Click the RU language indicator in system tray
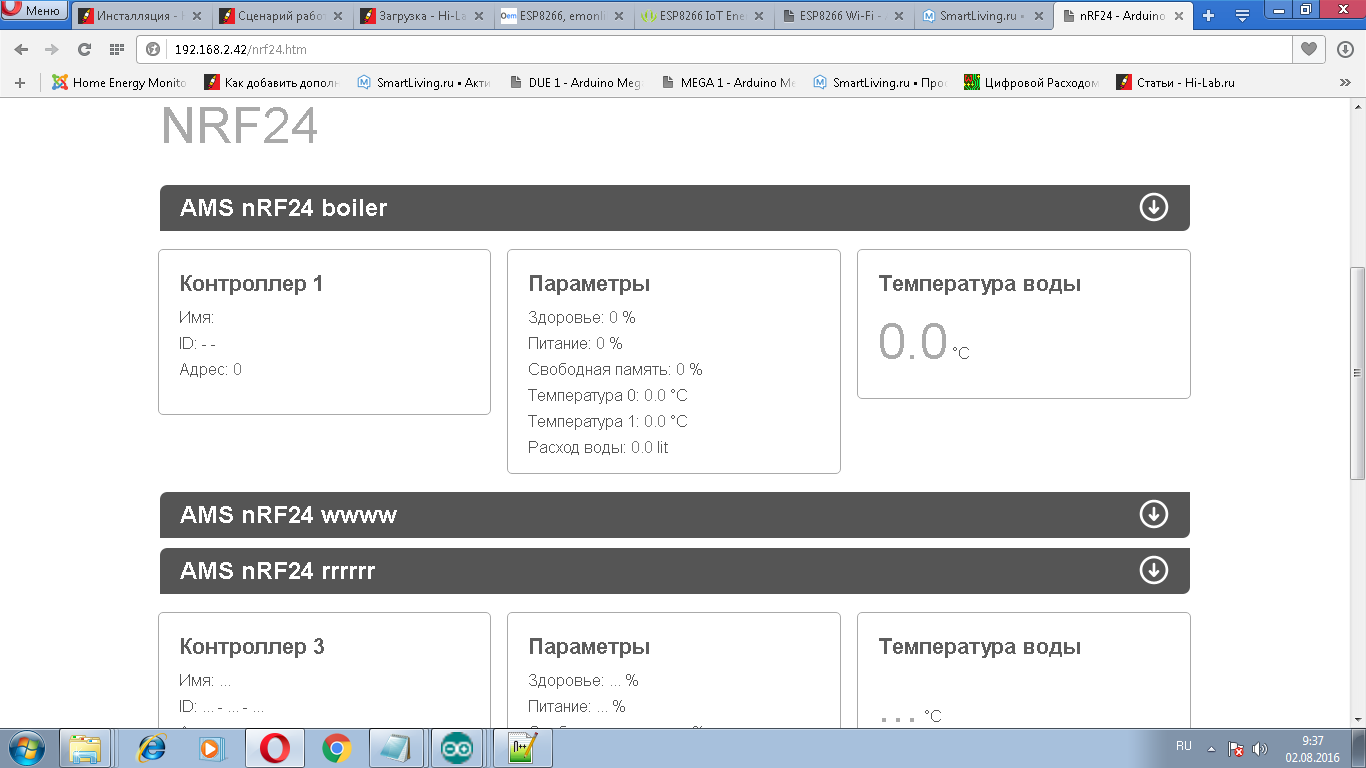 (x=1182, y=745)
